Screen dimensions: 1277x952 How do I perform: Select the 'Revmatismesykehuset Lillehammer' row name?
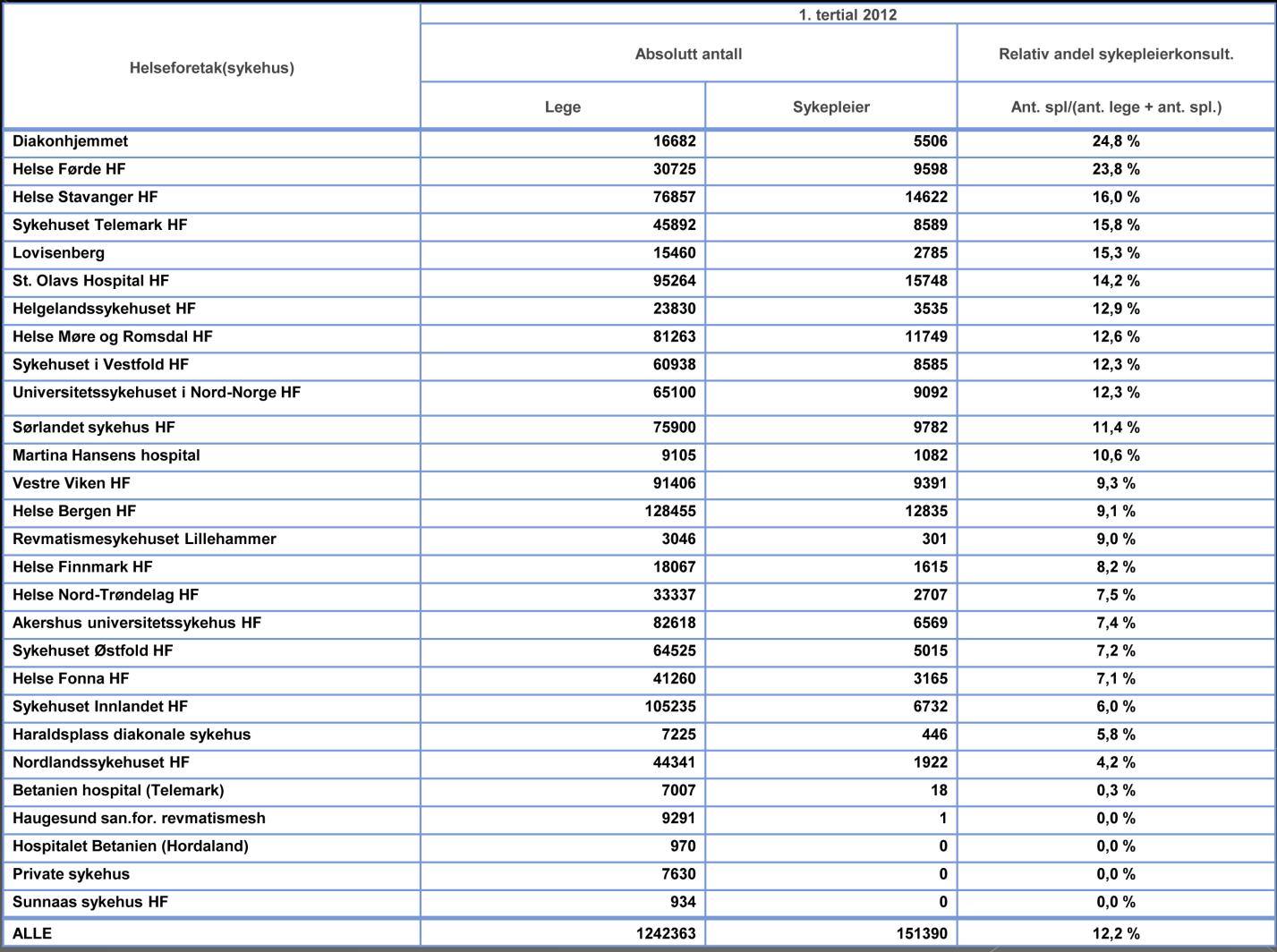point(144,539)
